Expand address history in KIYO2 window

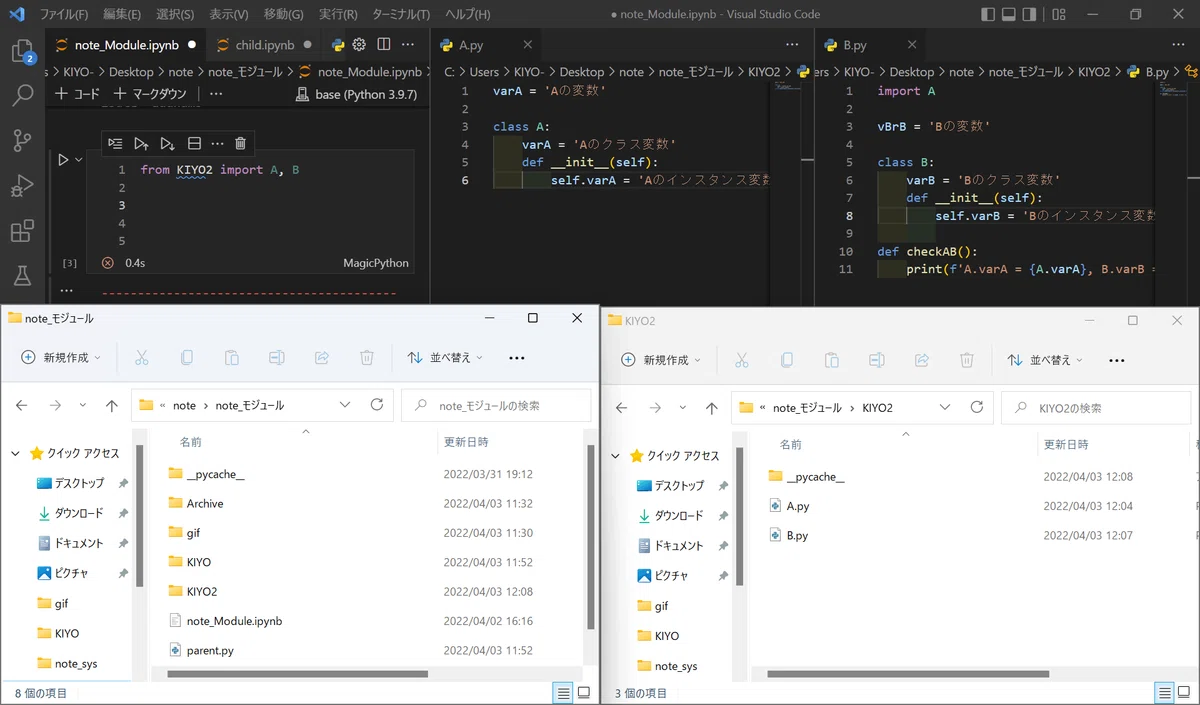click(x=945, y=408)
